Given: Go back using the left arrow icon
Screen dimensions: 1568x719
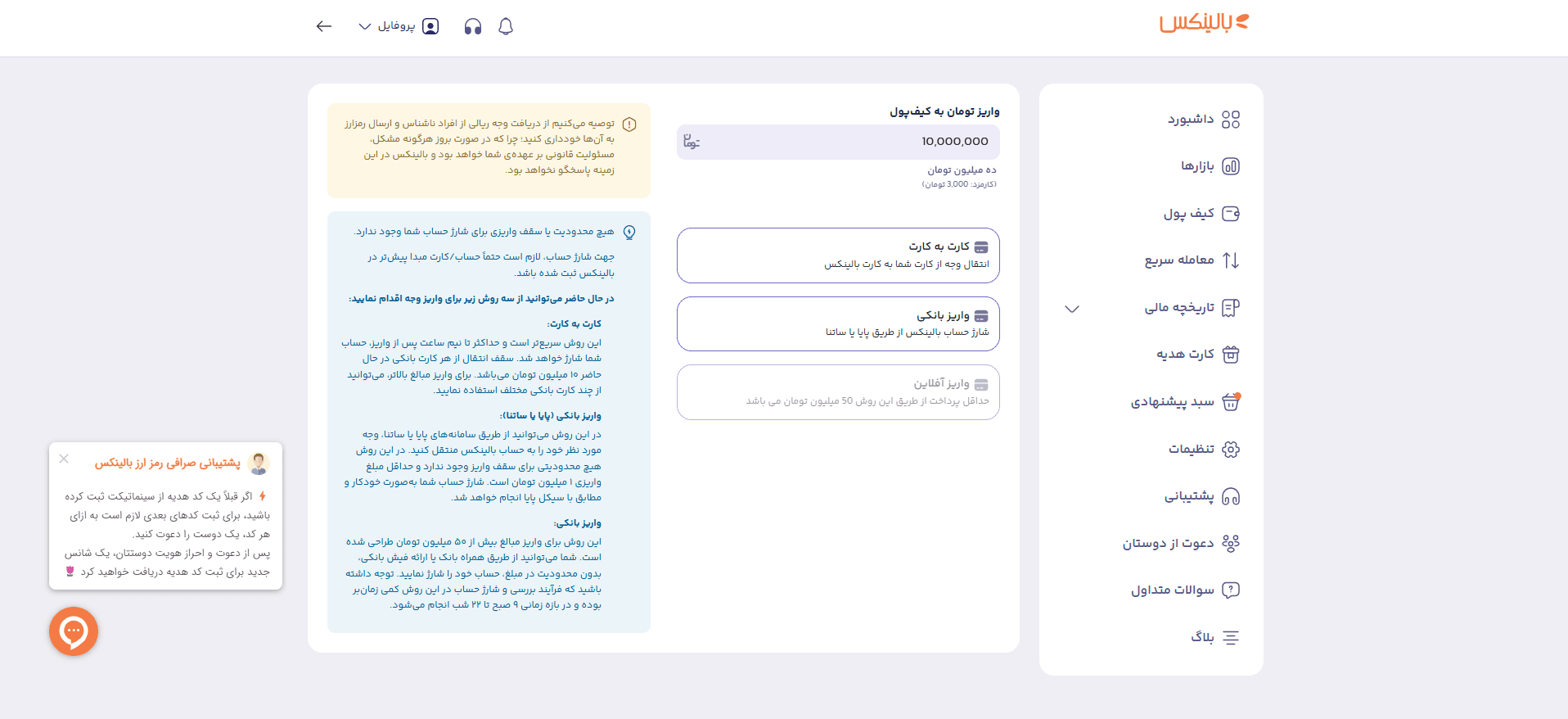Looking at the screenshot, I should [324, 26].
